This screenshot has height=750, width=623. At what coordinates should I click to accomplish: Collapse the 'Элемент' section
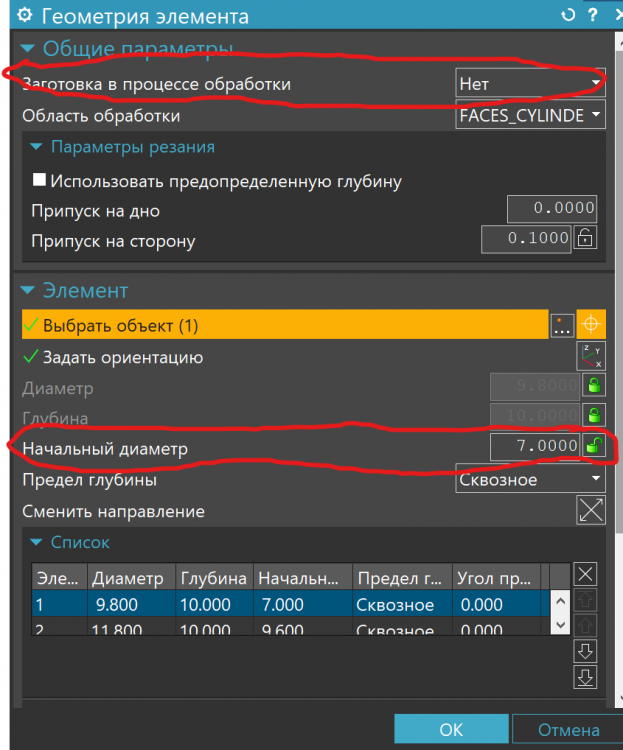26,291
